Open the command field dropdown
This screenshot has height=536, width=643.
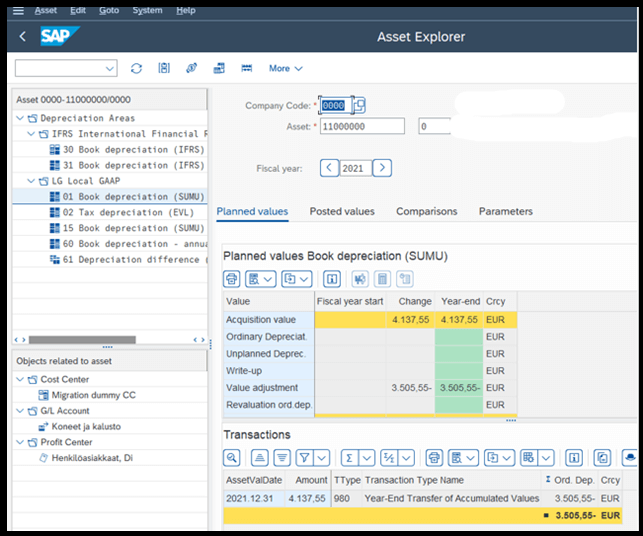109,68
